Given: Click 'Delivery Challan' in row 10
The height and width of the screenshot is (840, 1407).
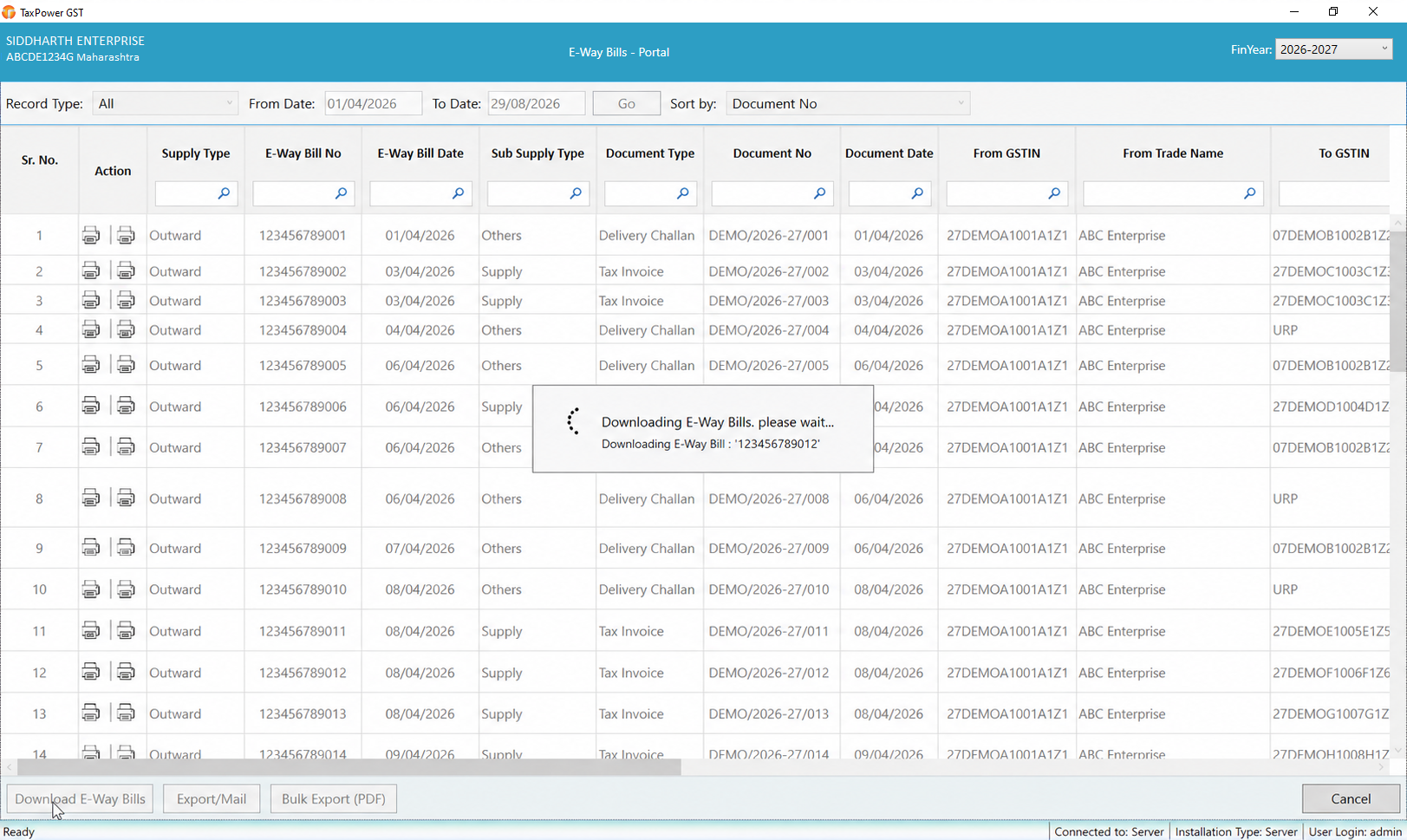Looking at the screenshot, I should coord(647,589).
